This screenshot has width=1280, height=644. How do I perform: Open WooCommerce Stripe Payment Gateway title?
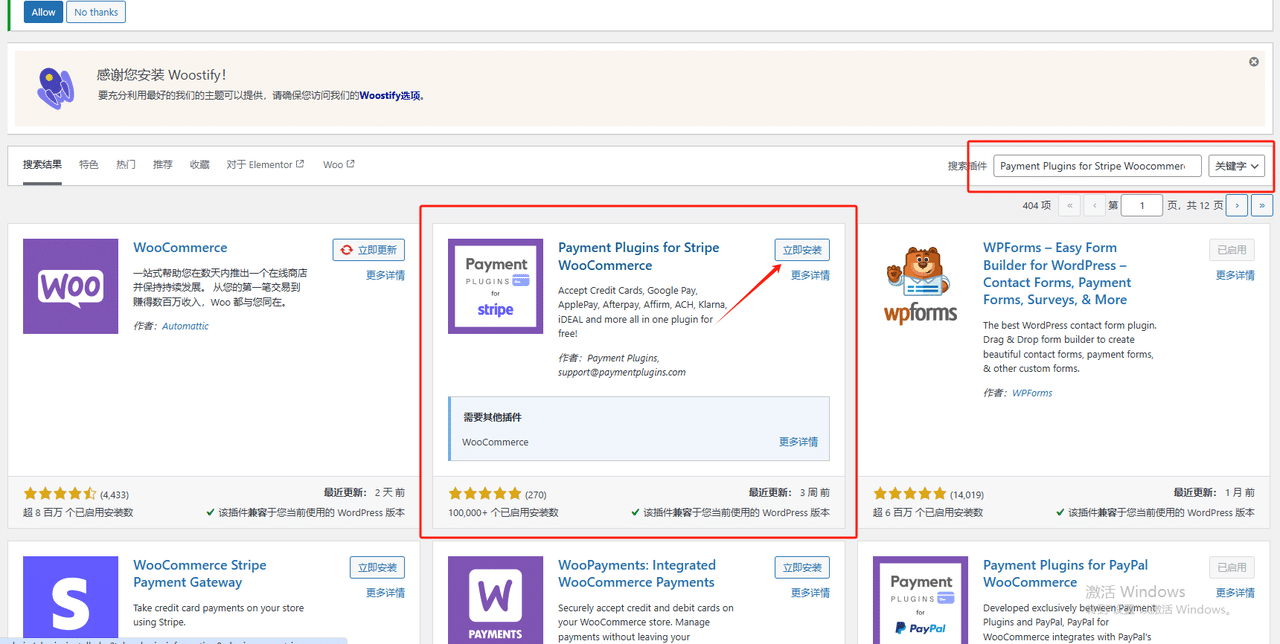coord(200,574)
